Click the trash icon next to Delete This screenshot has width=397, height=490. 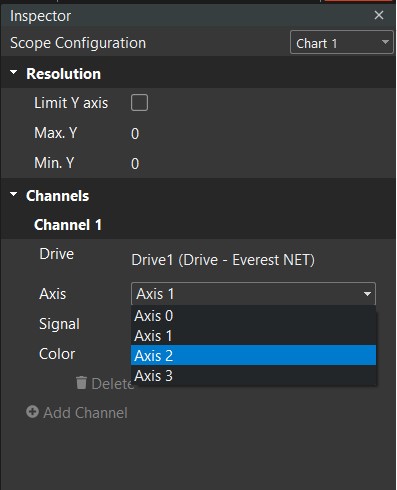tap(81, 383)
